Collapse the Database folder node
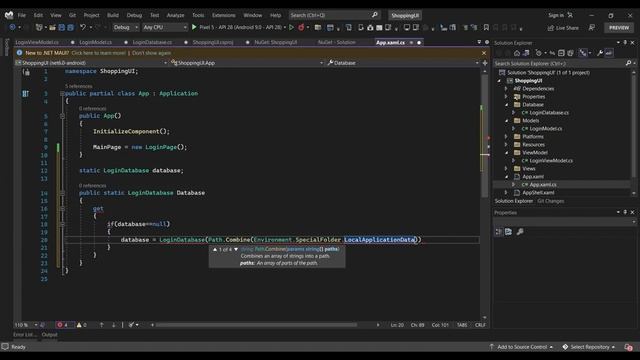Viewport: 640px width, 360px height. point(506,104)
